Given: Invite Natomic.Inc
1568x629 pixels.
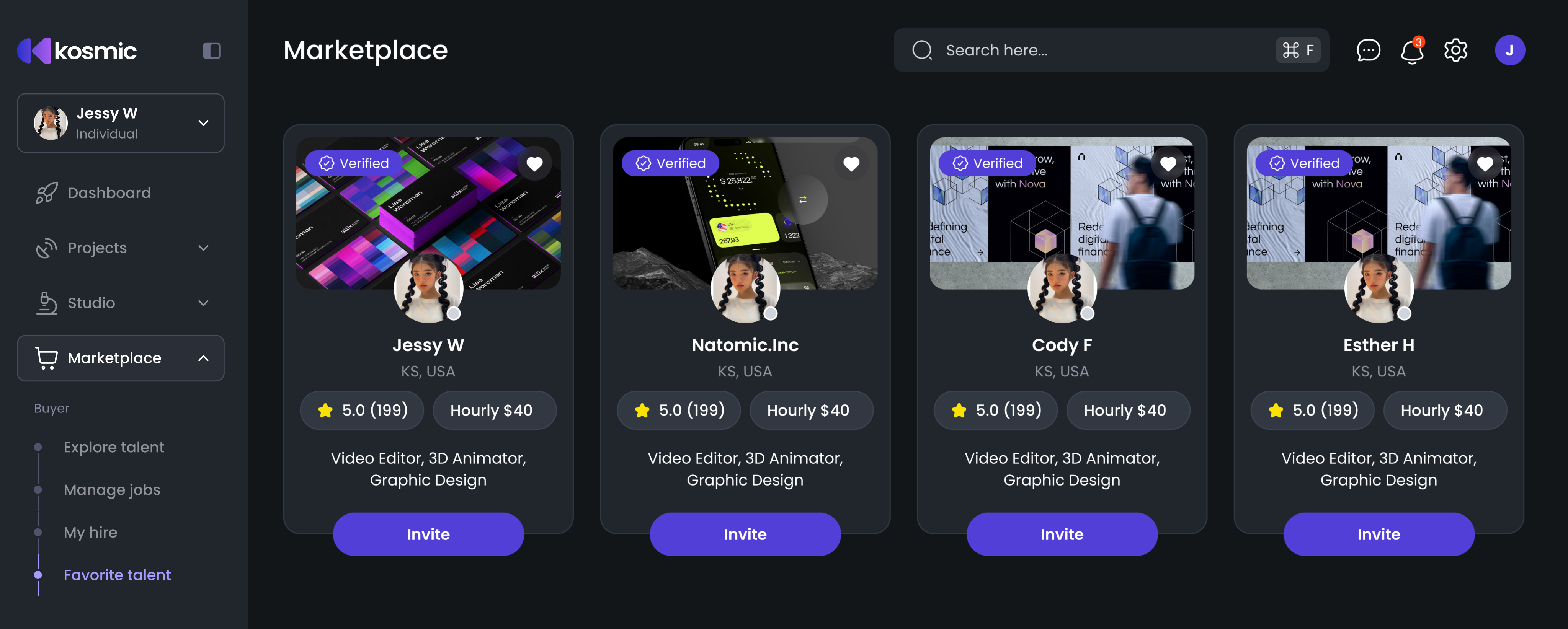Looking at the screenshot, I should pyautogui.click(x=745, y=534).
